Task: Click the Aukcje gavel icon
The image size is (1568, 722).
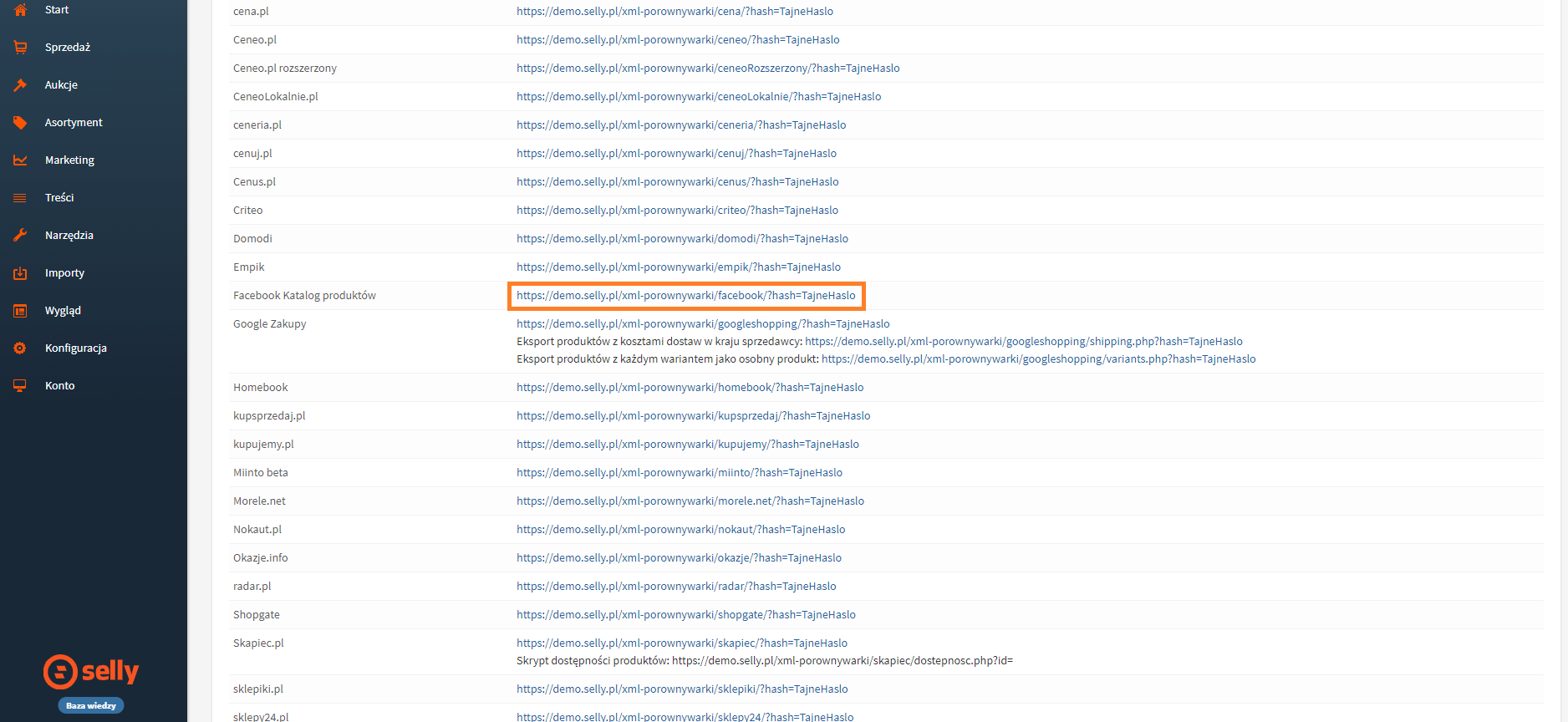Action: (x=20, y=85)
